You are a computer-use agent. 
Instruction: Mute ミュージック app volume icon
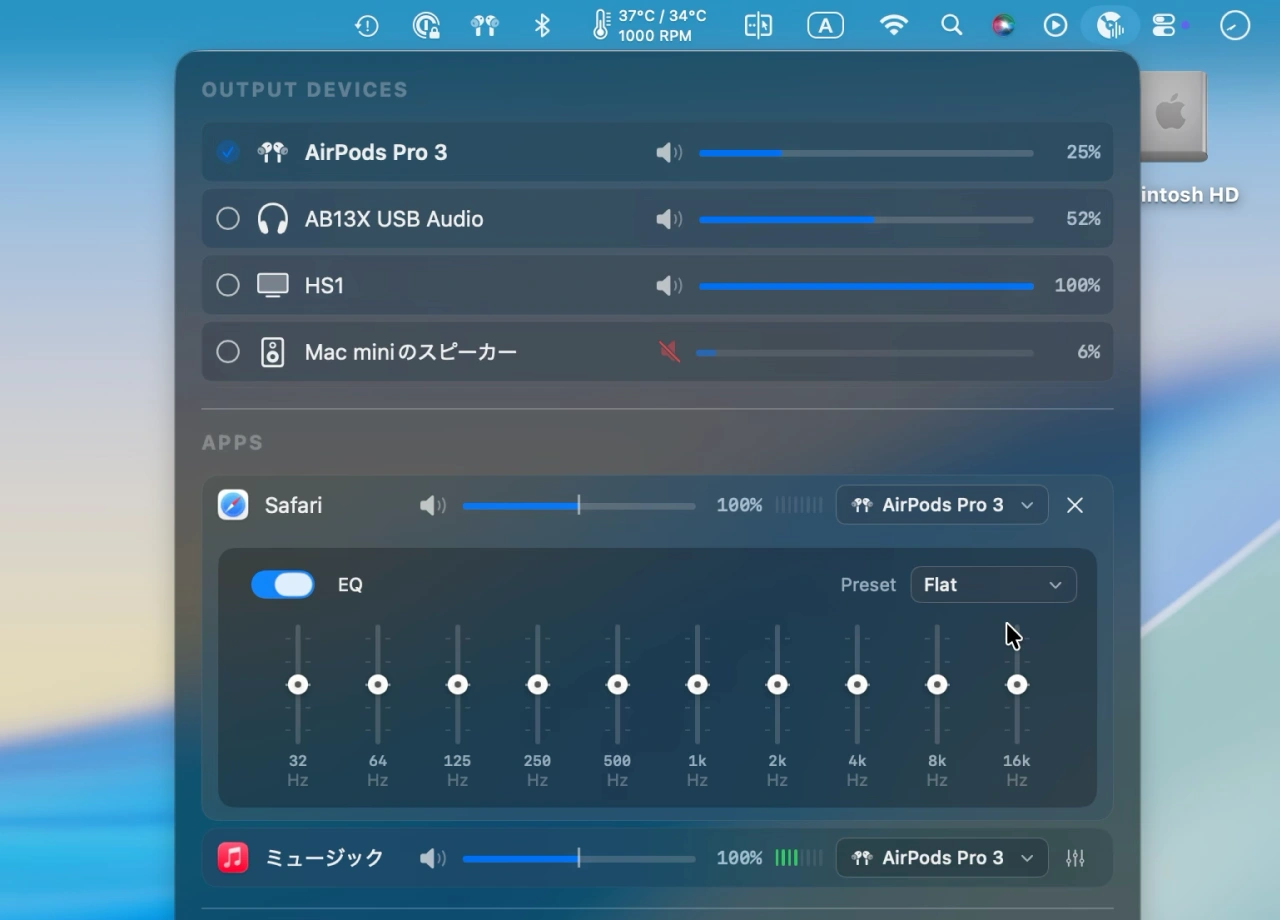pos(432,858)
